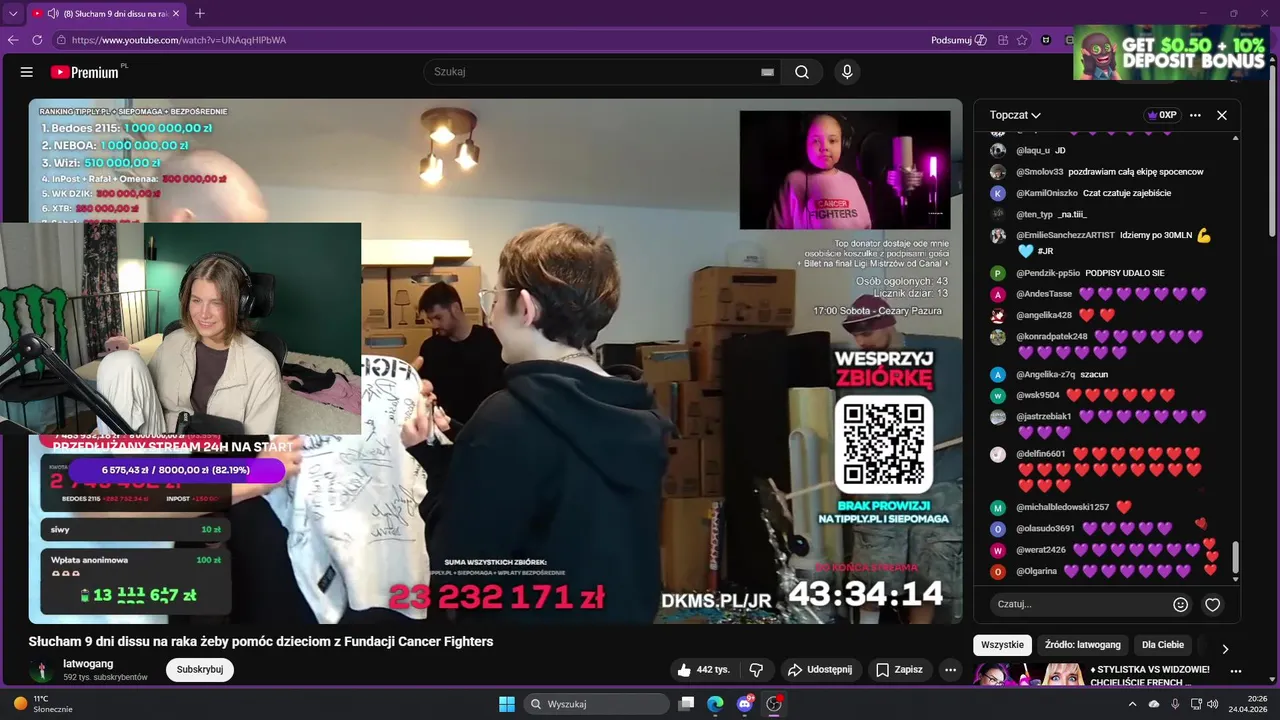
Task: Open OneDrive cloud tray icon
Action: click(1154, 704)
